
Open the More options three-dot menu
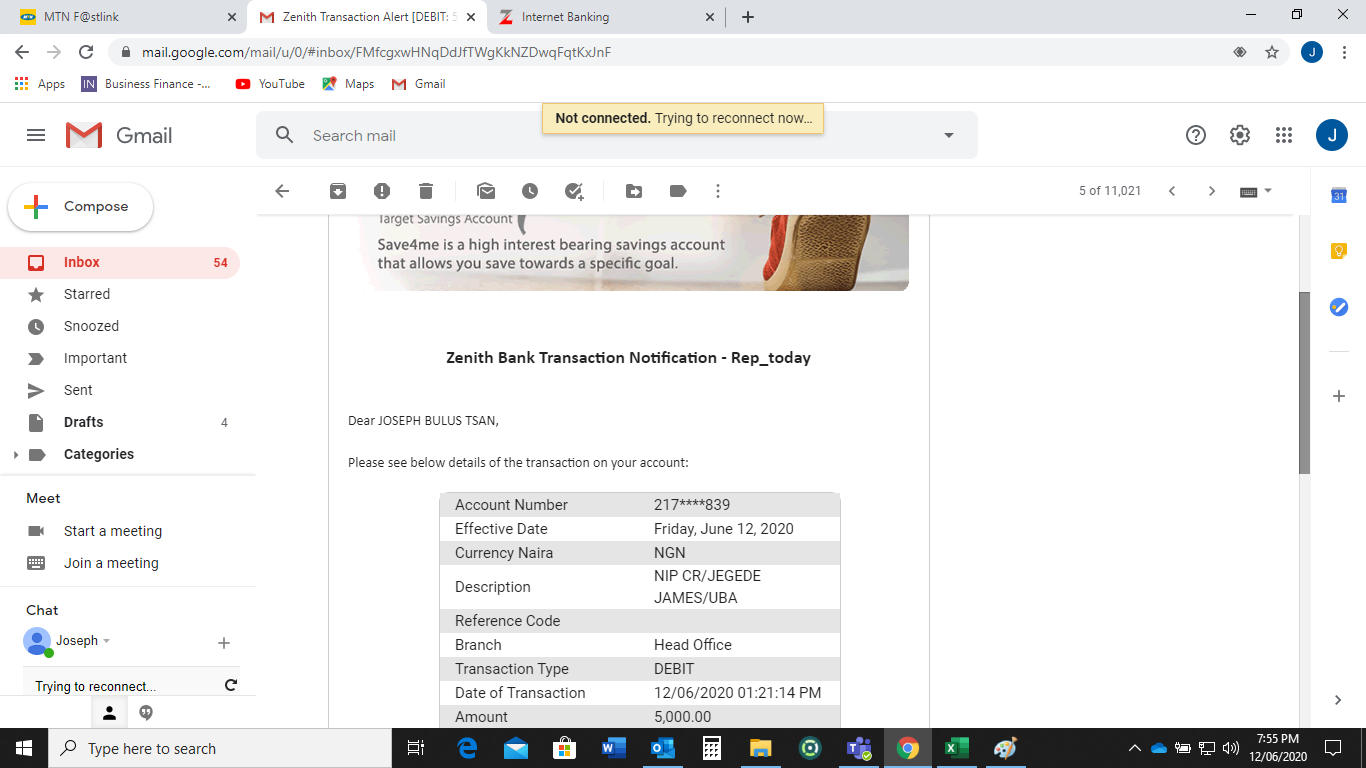[718, 191]
